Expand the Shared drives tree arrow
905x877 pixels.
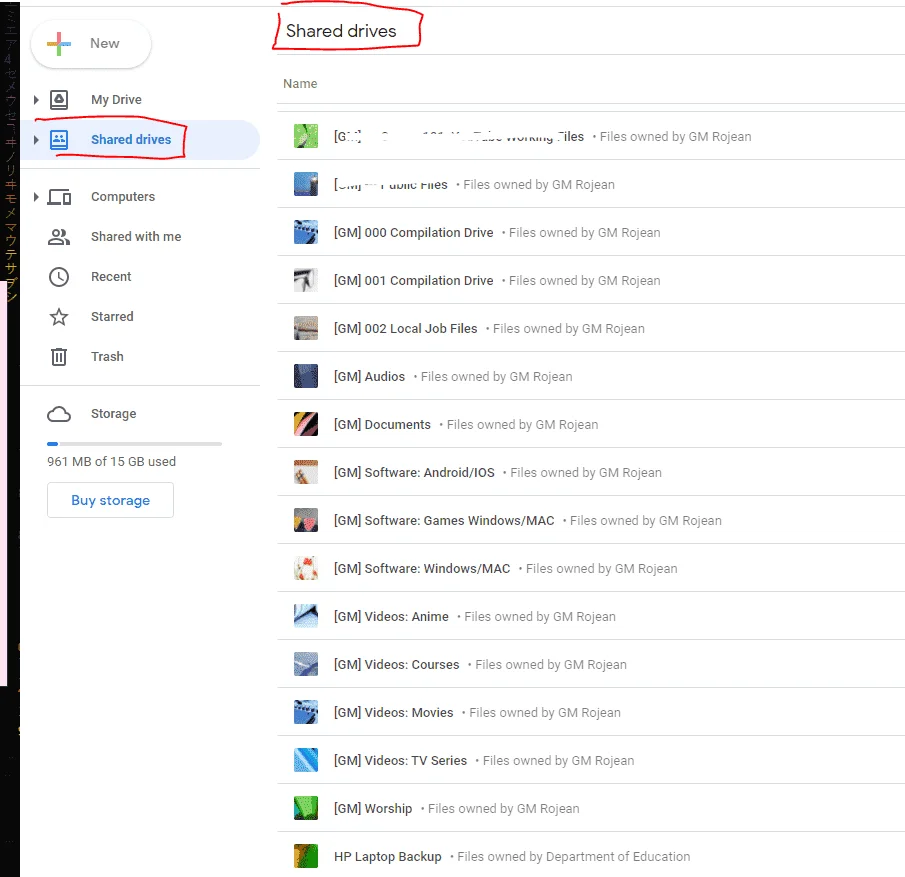click(x=36, y=140)
